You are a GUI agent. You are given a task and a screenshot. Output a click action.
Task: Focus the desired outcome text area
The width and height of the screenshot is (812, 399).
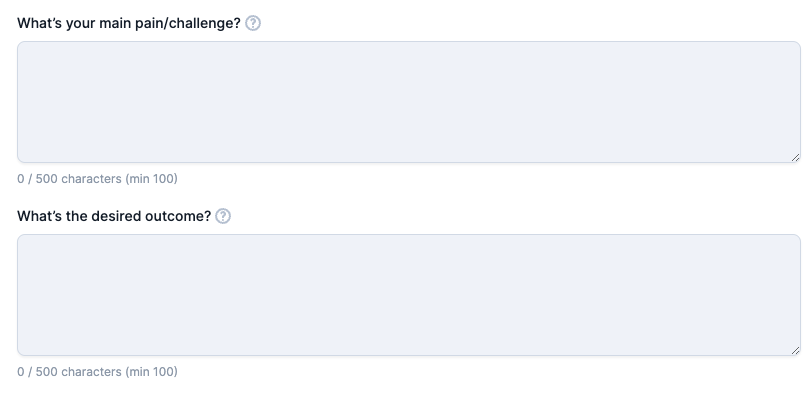click(x=409, y=295)
